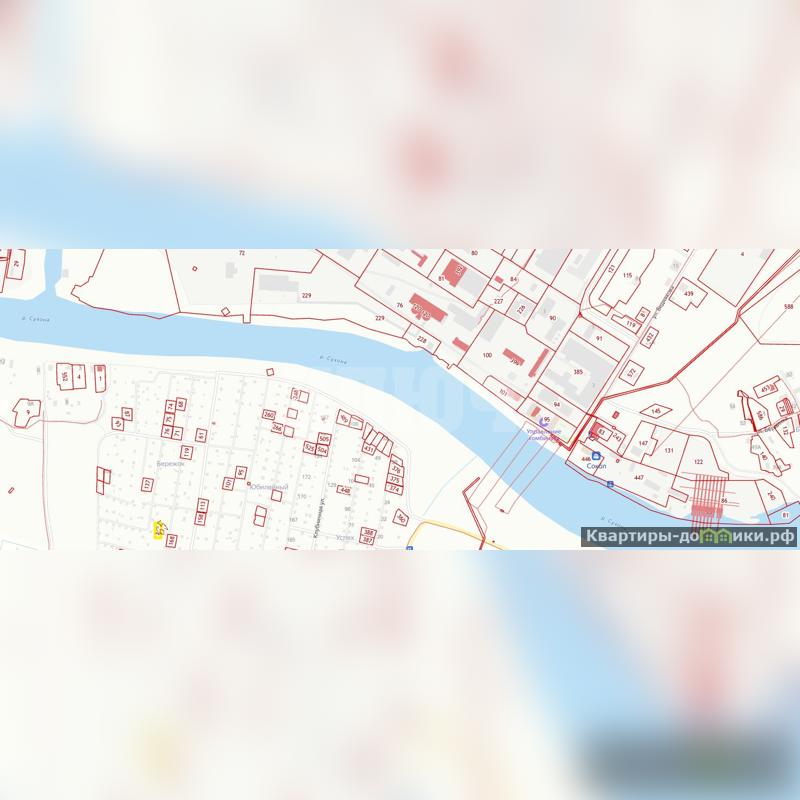Image resolution: width=800 pixels, height=800 pixels.
Task: Select cadastral parcel 588
Action: (789, 308)
